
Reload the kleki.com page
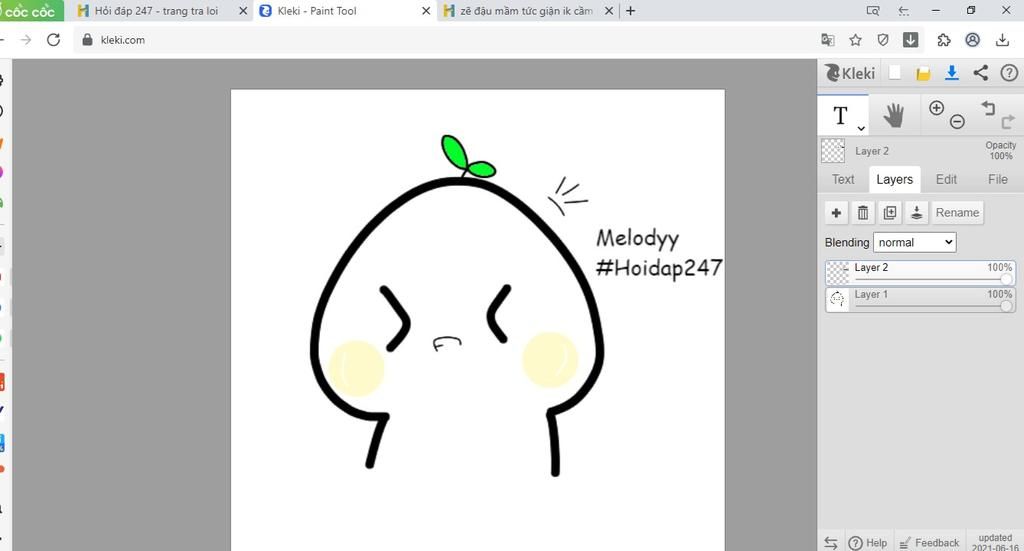pos(54,40)
